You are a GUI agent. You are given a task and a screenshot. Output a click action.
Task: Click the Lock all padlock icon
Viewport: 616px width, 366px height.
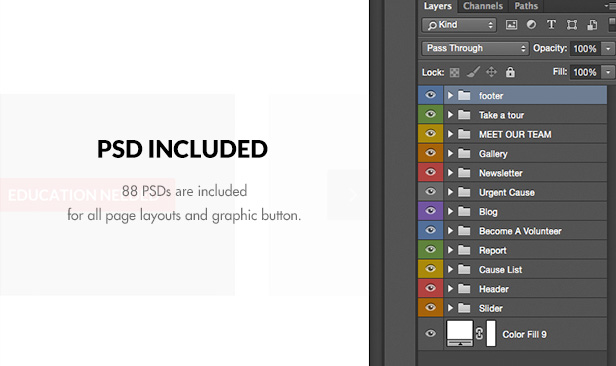(510, 72)
